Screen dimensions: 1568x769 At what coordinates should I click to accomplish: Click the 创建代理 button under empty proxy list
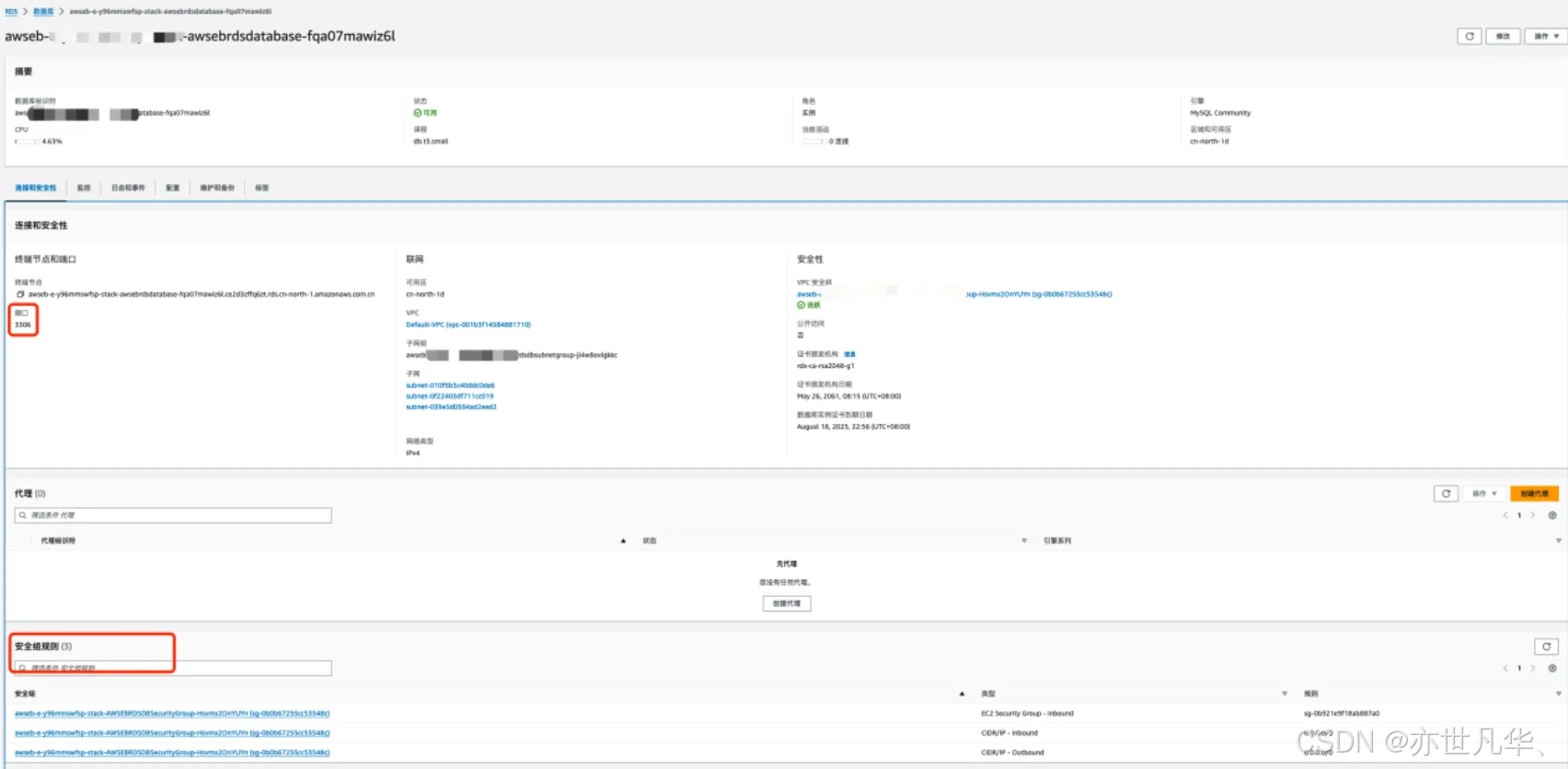(x=787, y=603)
